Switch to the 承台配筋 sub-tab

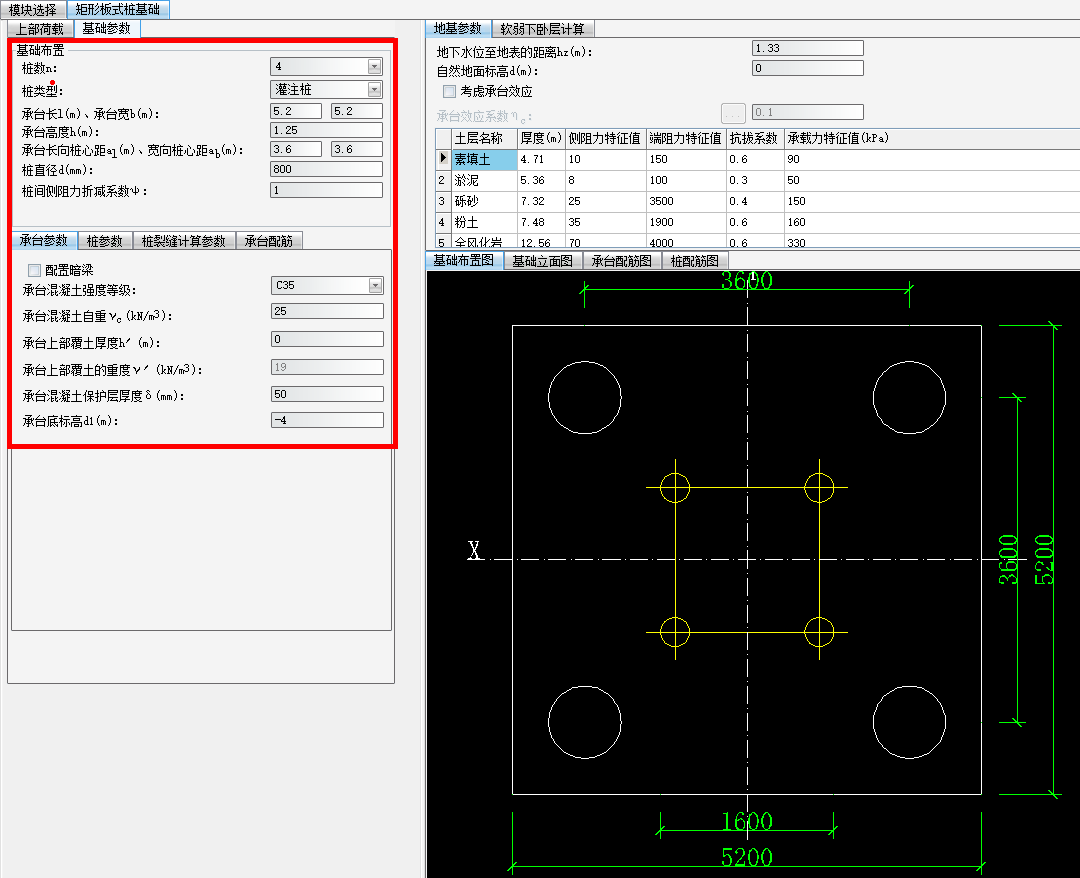coord(269,241)
